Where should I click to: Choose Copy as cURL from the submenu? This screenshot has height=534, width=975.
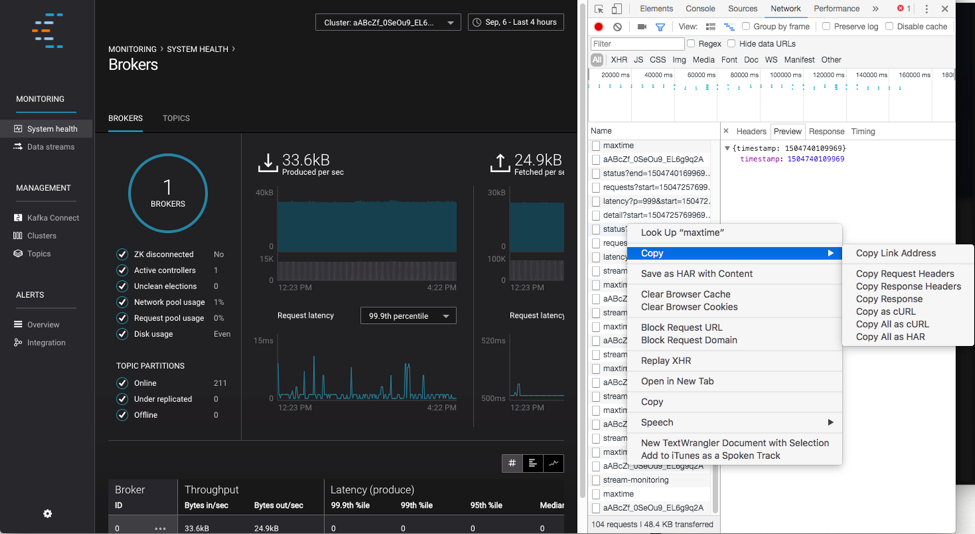click(x=885, y=311)
